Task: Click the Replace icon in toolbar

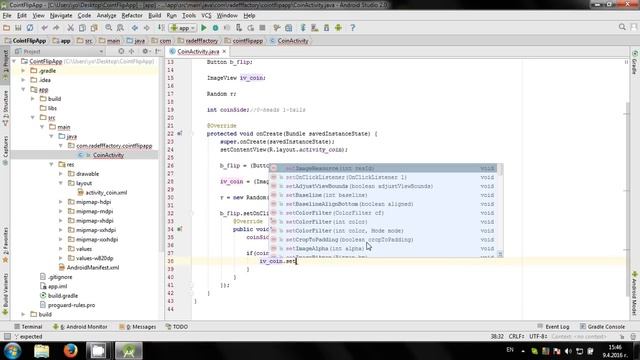Action: click(x=120, y=28)
